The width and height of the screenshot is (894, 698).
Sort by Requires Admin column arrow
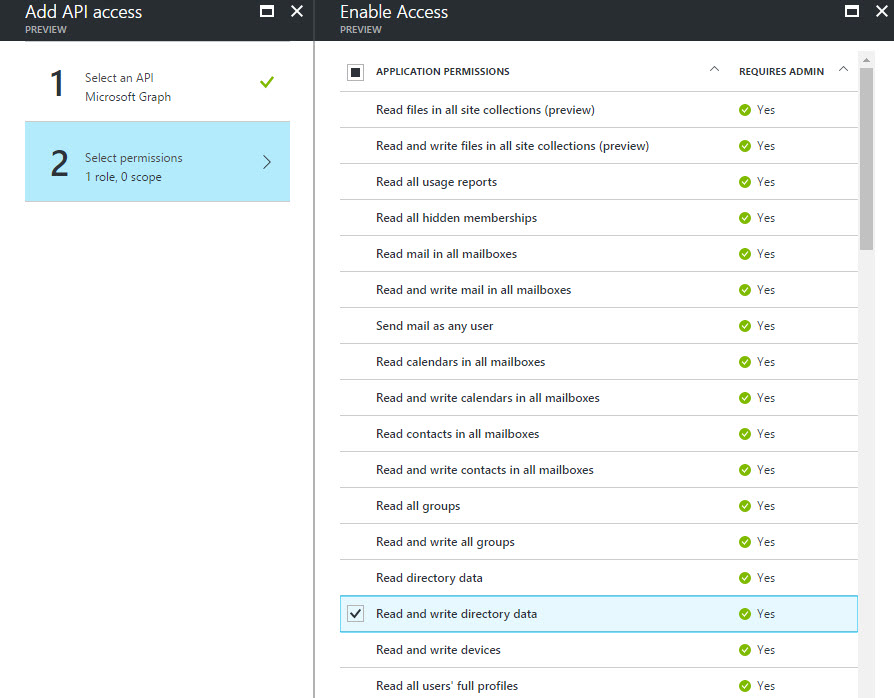[x=843, y=70]
